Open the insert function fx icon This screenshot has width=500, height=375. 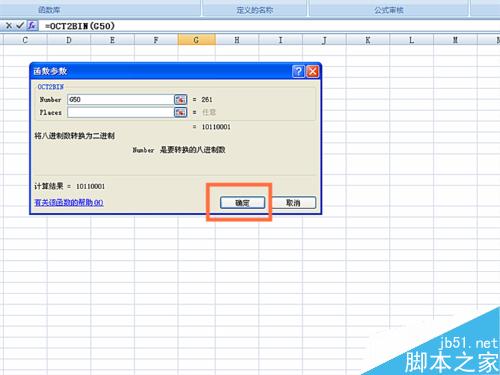click(x=32, y=25)
